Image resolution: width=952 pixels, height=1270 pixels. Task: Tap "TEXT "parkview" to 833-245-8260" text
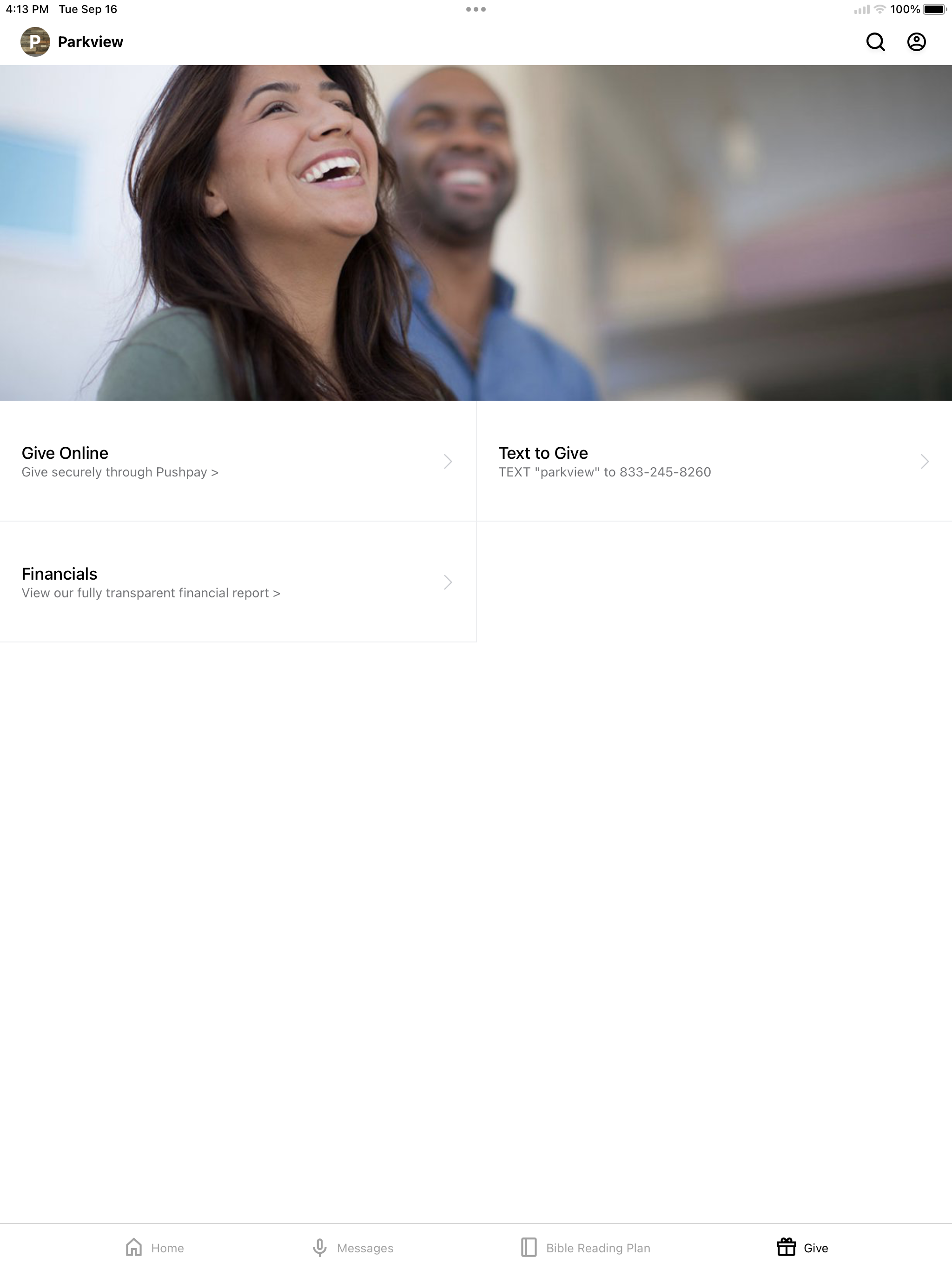(605, 472)
